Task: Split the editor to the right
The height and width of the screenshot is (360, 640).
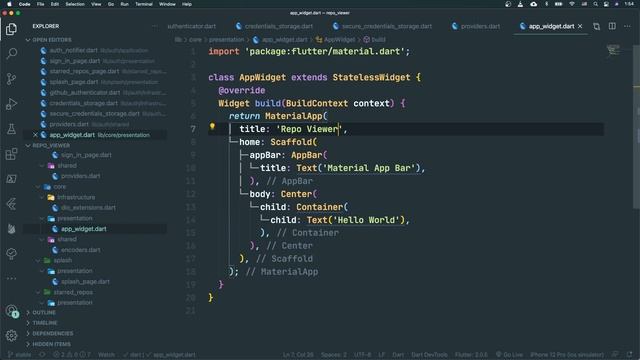Action: point(612,26)
